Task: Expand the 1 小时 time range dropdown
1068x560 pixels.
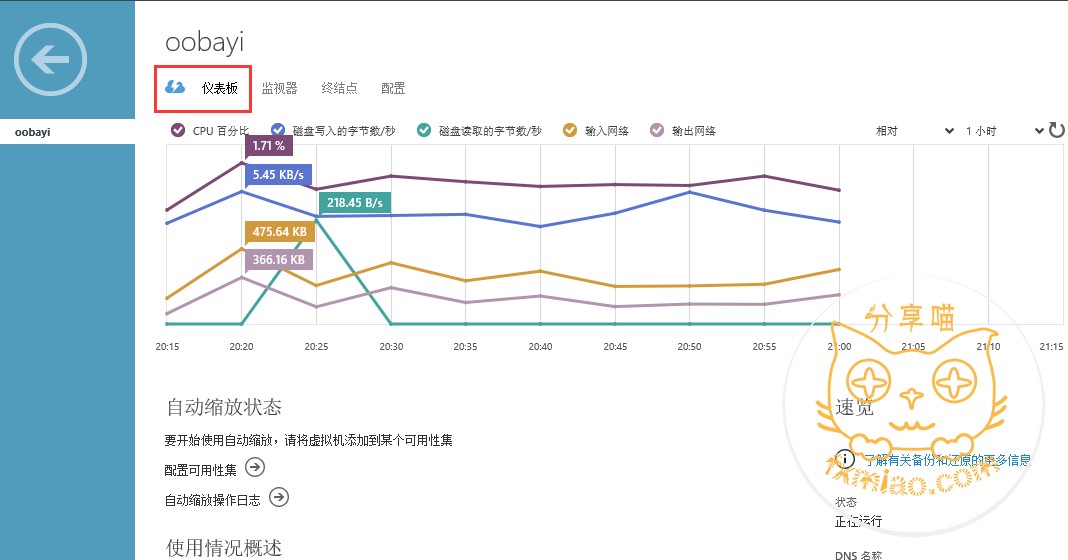Action: point(1003,131)
